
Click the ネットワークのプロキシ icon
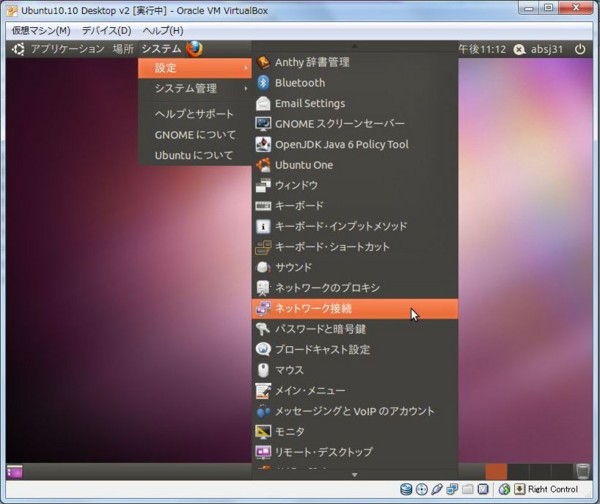click(263, 288)
